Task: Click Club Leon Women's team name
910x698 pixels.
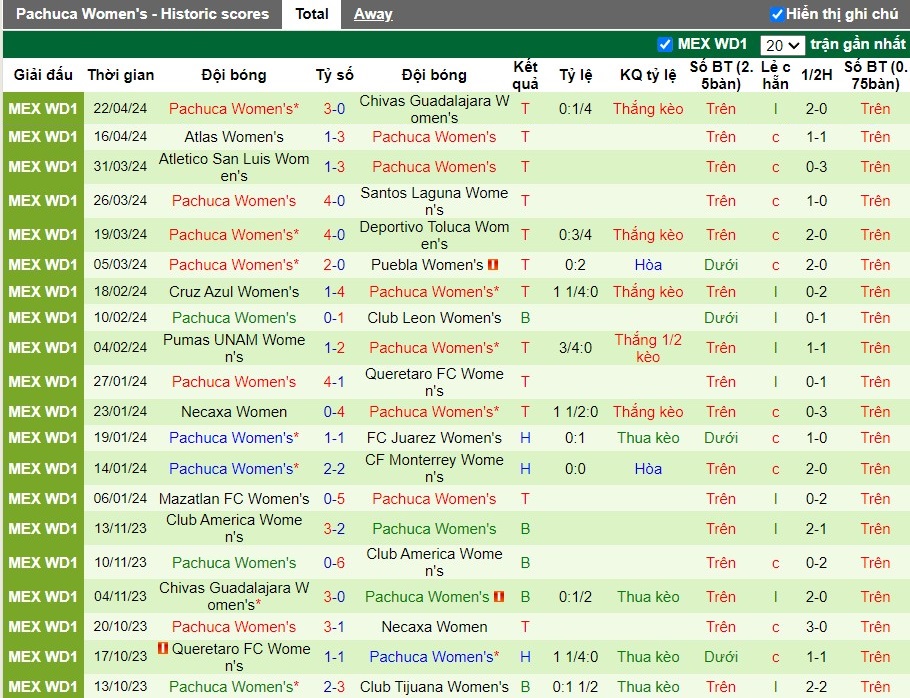Action: [x=434, y=318]
